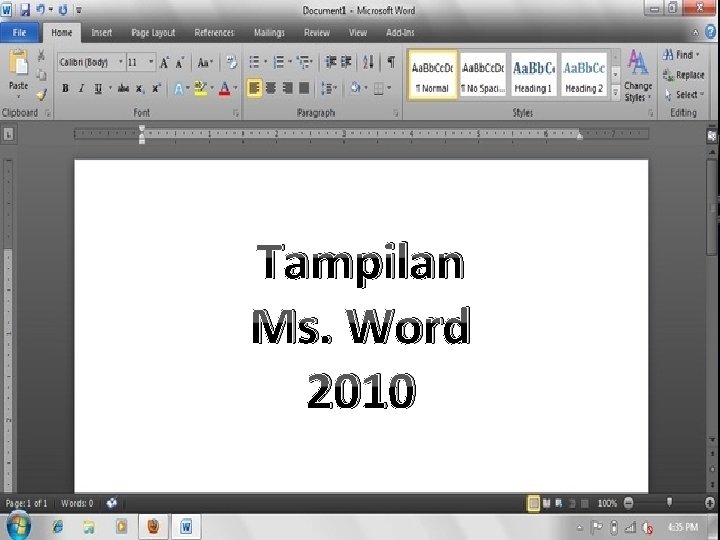Switch to the Page Layout tab
Viewport: 720px width, 540px height.
(153, 33)
